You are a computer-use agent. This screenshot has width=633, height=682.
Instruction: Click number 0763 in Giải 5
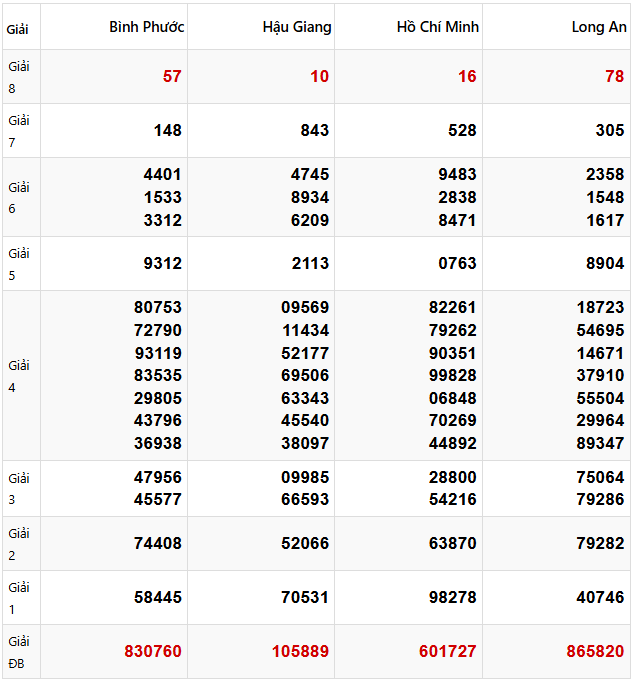pos(458,264)
